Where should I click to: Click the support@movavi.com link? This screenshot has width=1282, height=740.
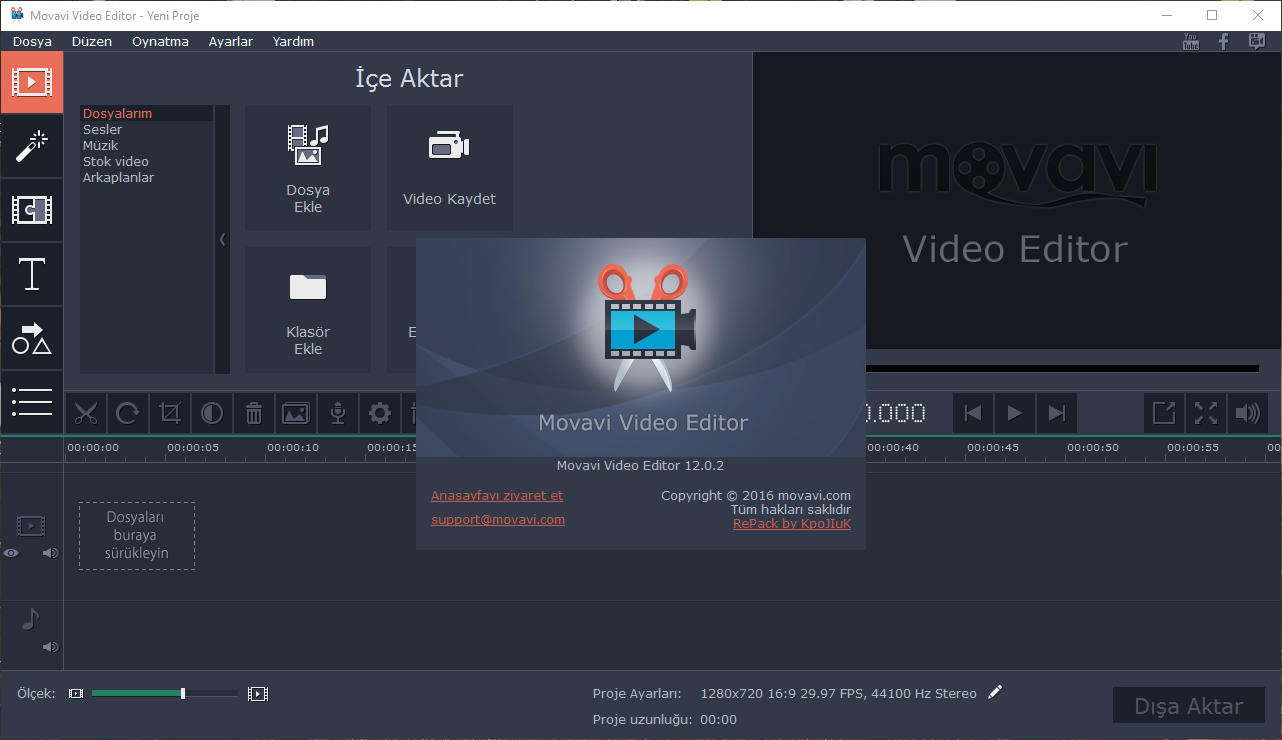pyautogui.click(x=498, y=520)
